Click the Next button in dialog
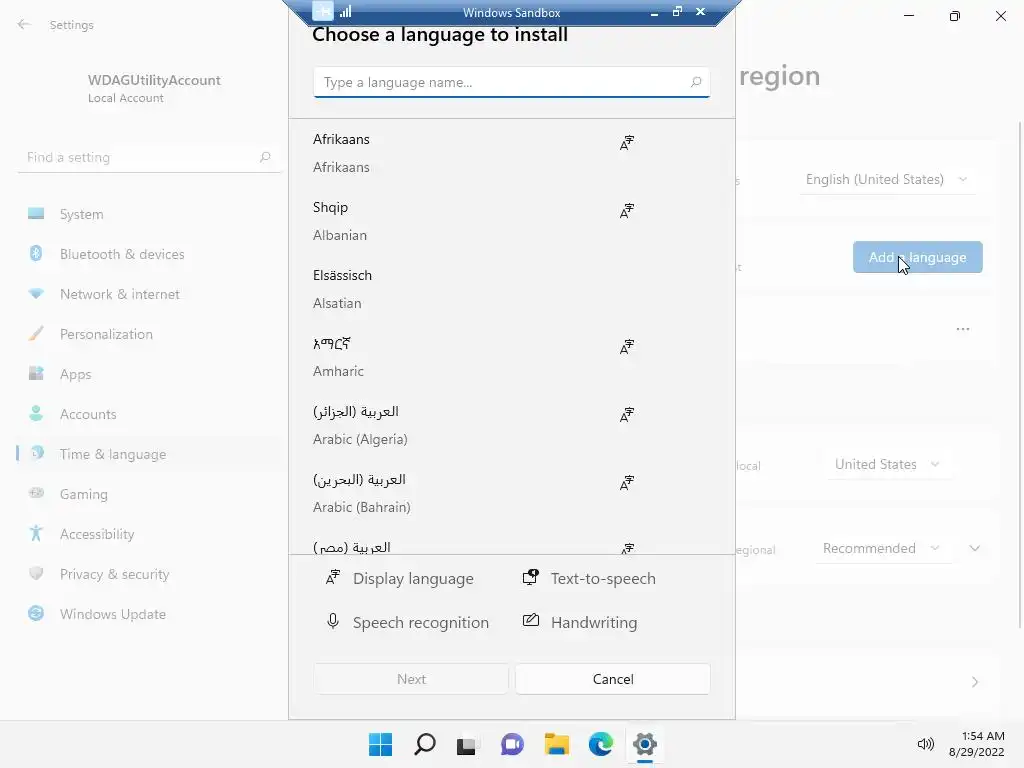Screen dimensions: 1024x768 [x=411, y=679]
